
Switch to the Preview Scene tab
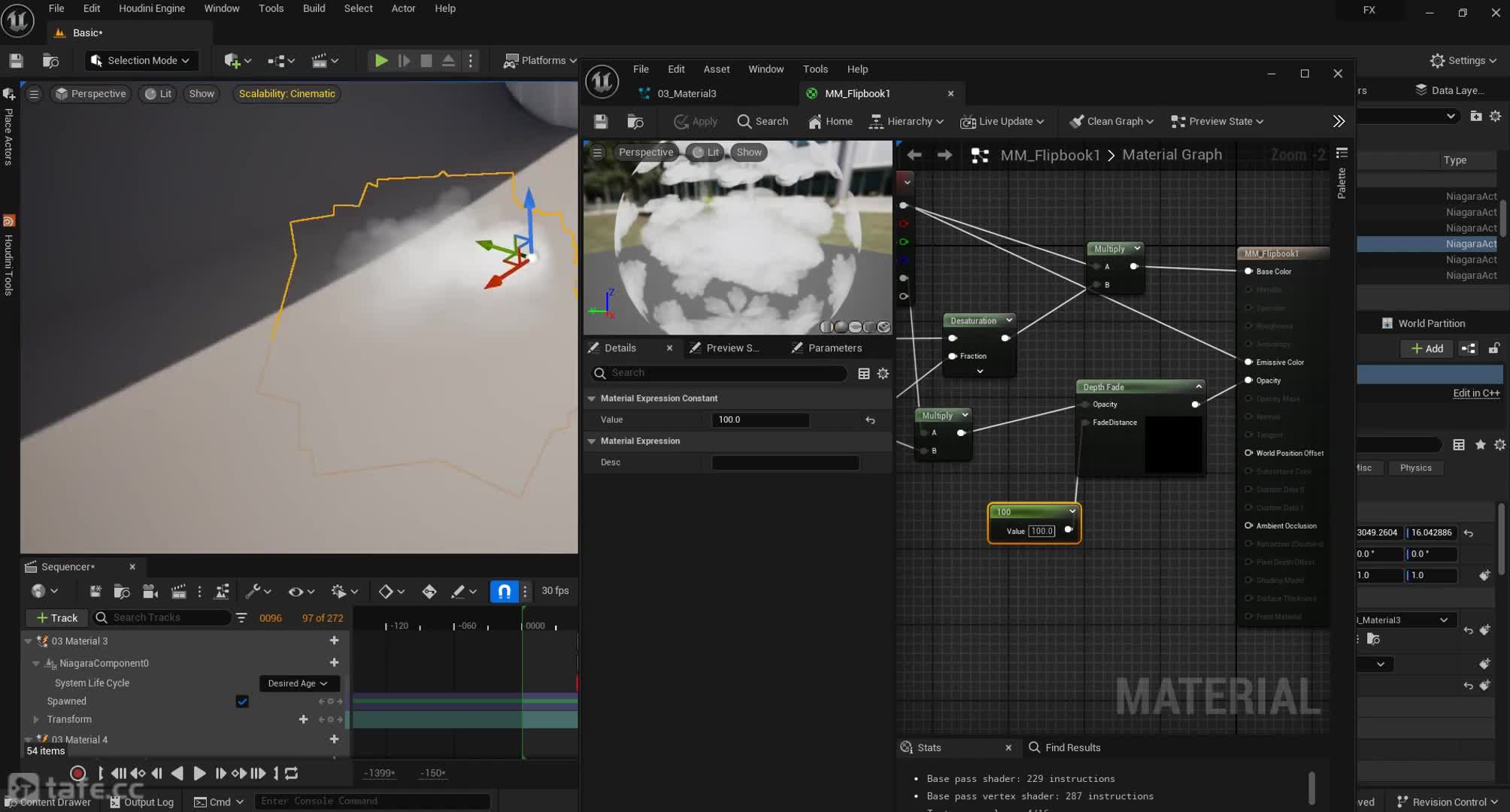[732, 348]
